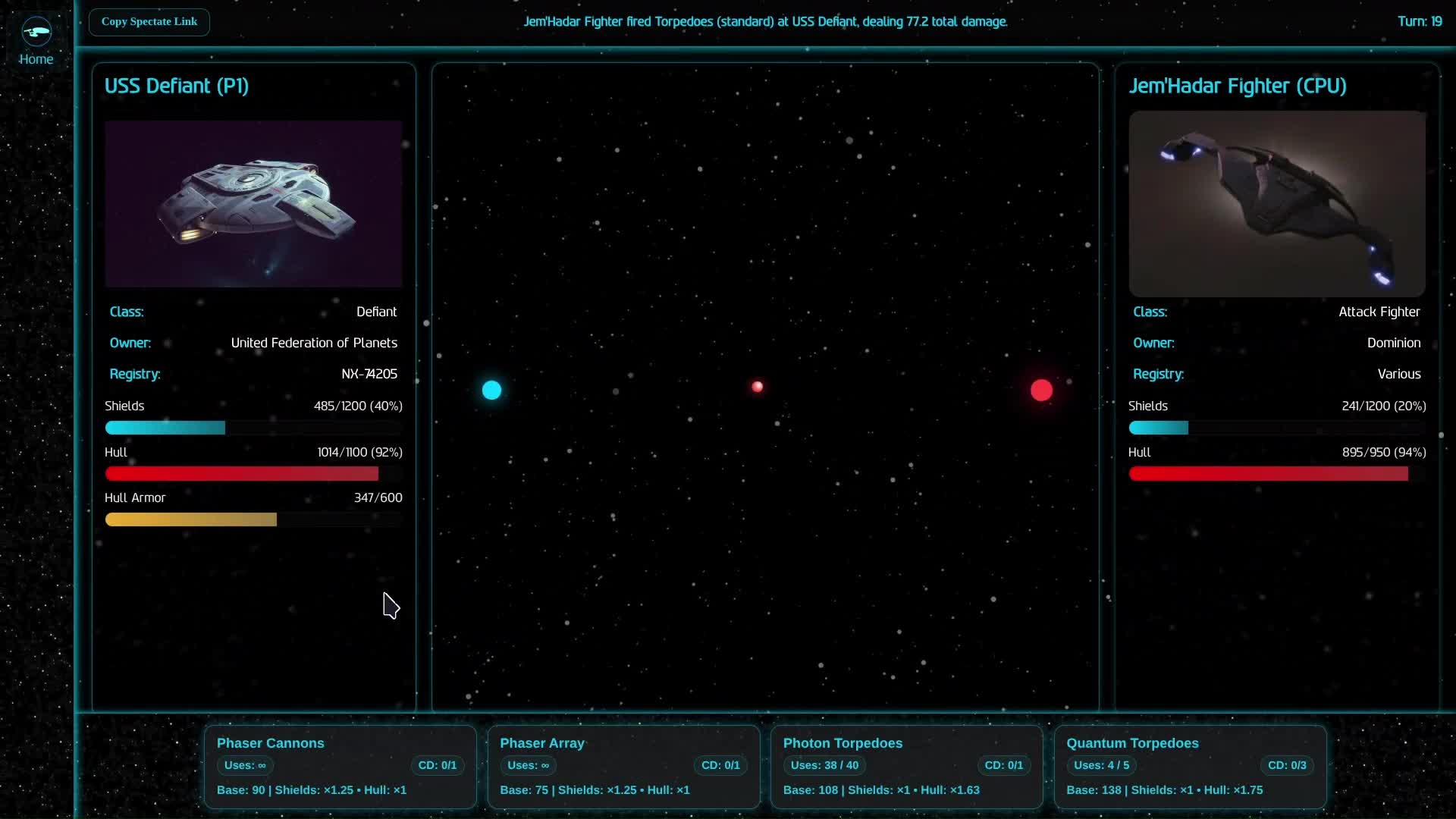Click the '895/950 (94%)' hull reading
The width and height of the screenshot is (1456, 819).
[x=1384, y=452]
